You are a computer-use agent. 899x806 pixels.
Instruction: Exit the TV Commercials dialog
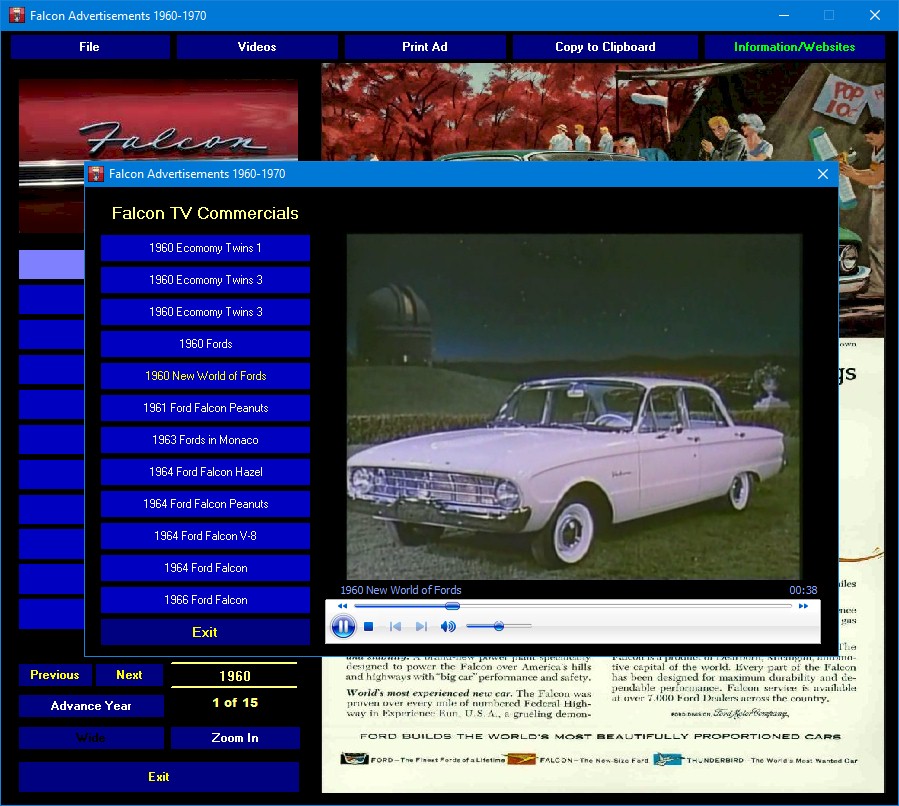tap(205, 632)
